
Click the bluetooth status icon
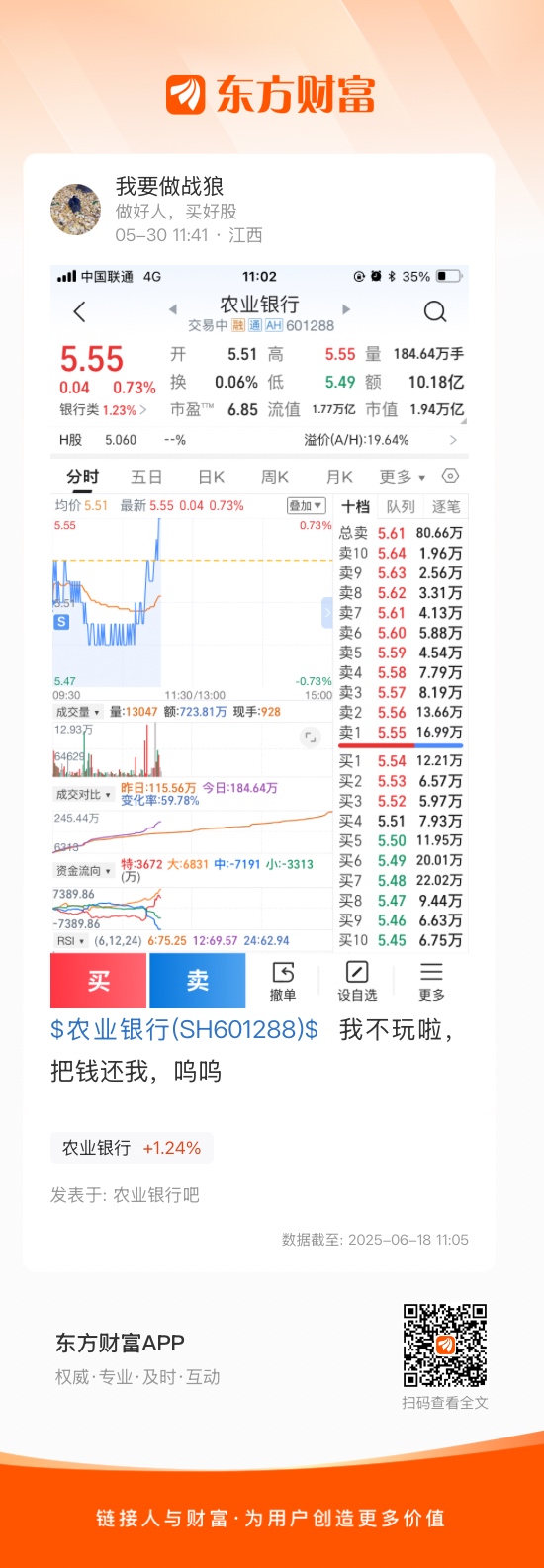click(x=392, y=277)
